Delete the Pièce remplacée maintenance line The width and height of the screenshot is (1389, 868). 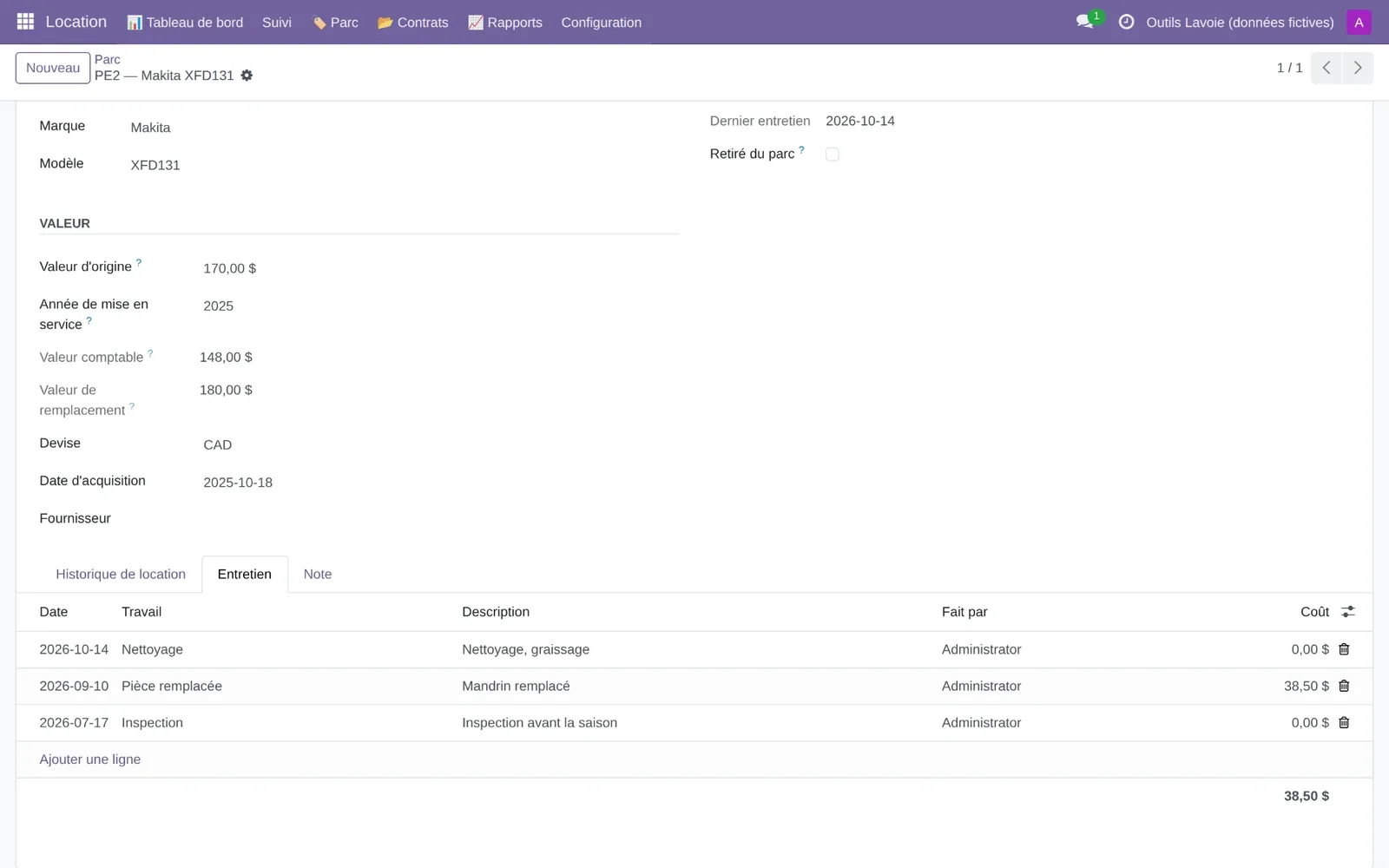pyautogui.click(x=1344, y=686)
